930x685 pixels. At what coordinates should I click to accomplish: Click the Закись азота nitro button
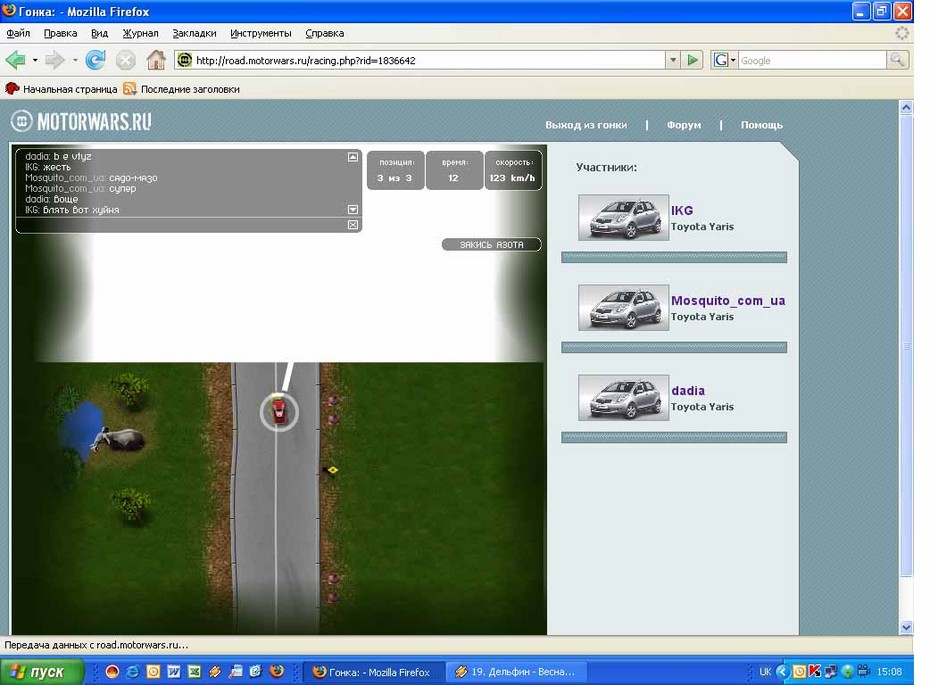tap(492, 244)
